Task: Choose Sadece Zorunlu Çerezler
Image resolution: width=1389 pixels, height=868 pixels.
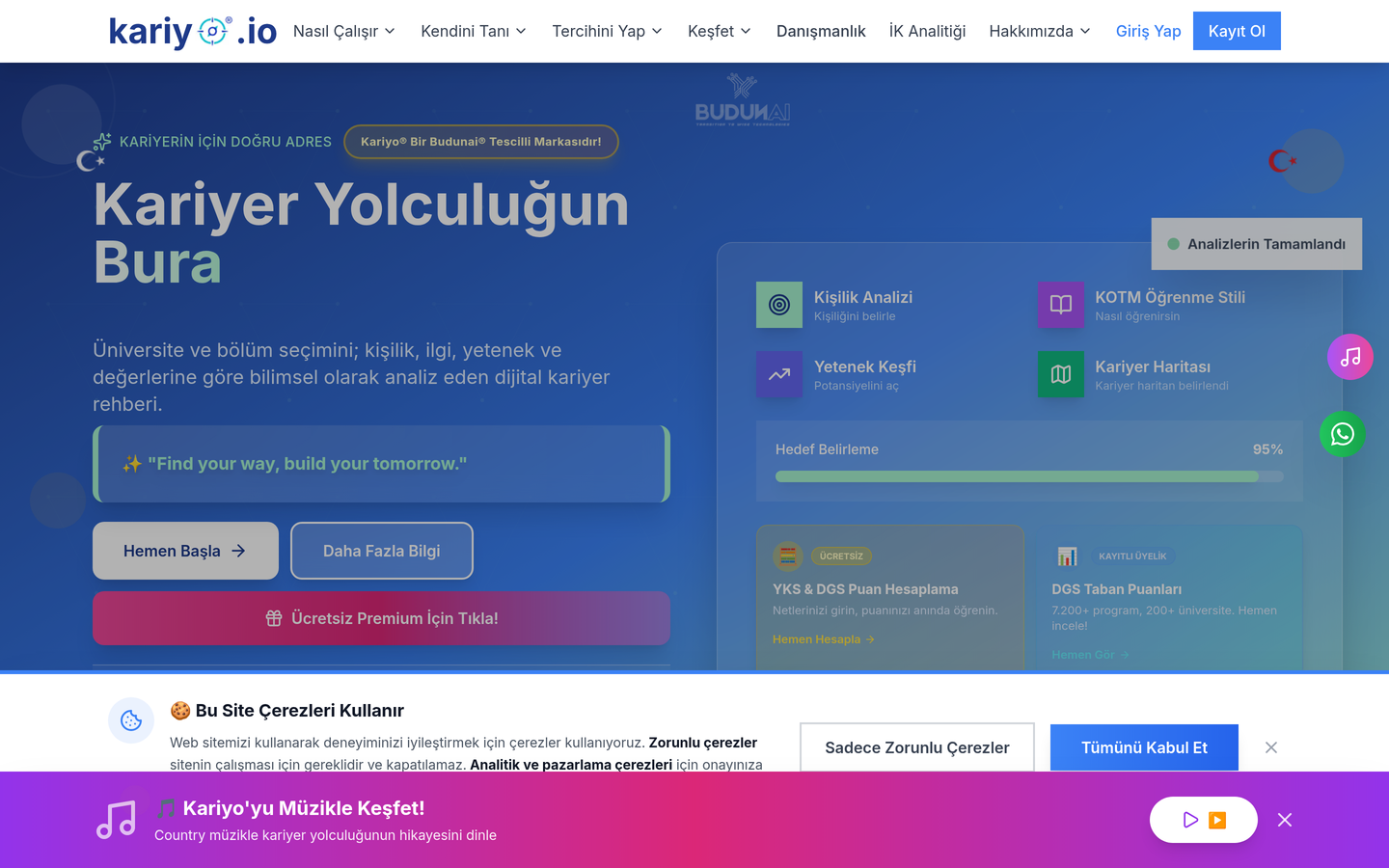Action: click(x=917, y=747)
